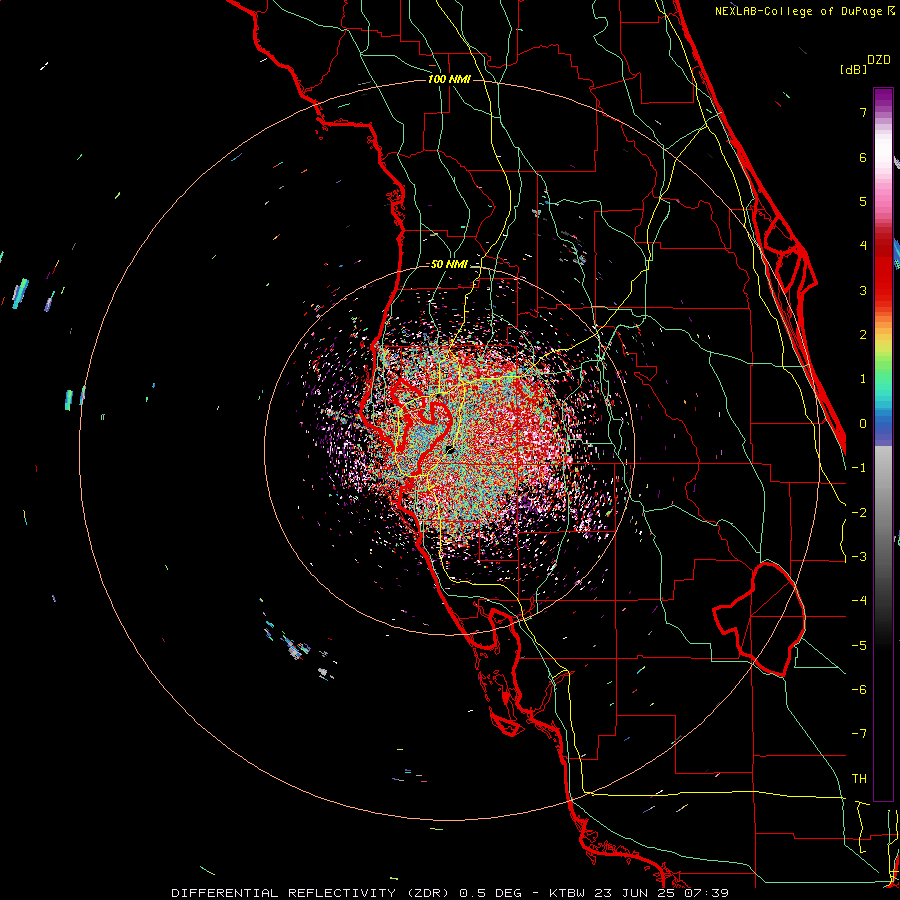Click the 2 tick label on the ZDR scale
This screenshot has height=900, width=900.
coord(863,335)
